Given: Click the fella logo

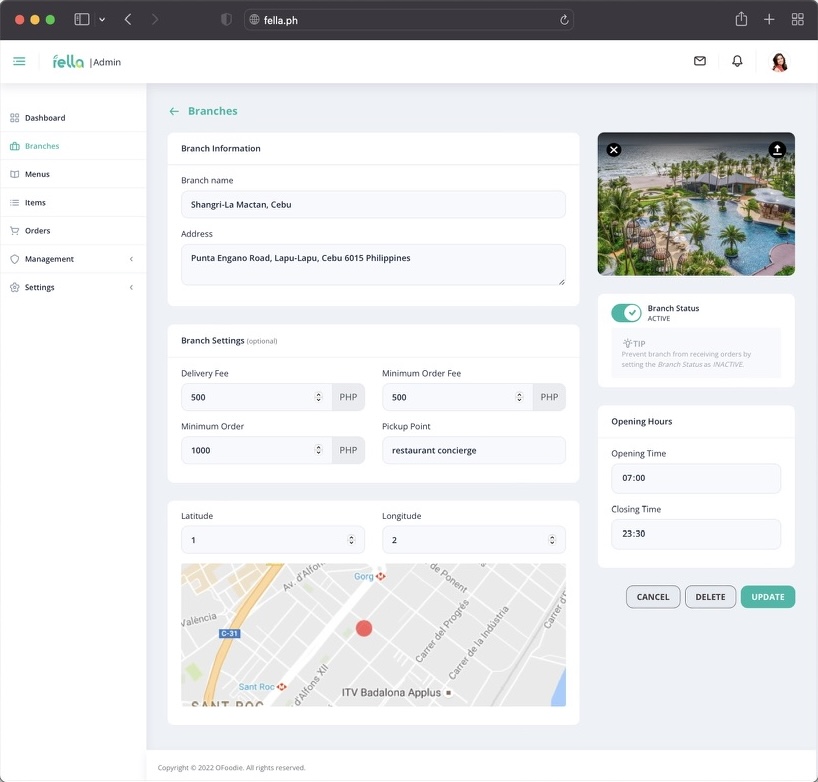Looking at the screenshot, I should pyautogui.click(x=66, y=61).
